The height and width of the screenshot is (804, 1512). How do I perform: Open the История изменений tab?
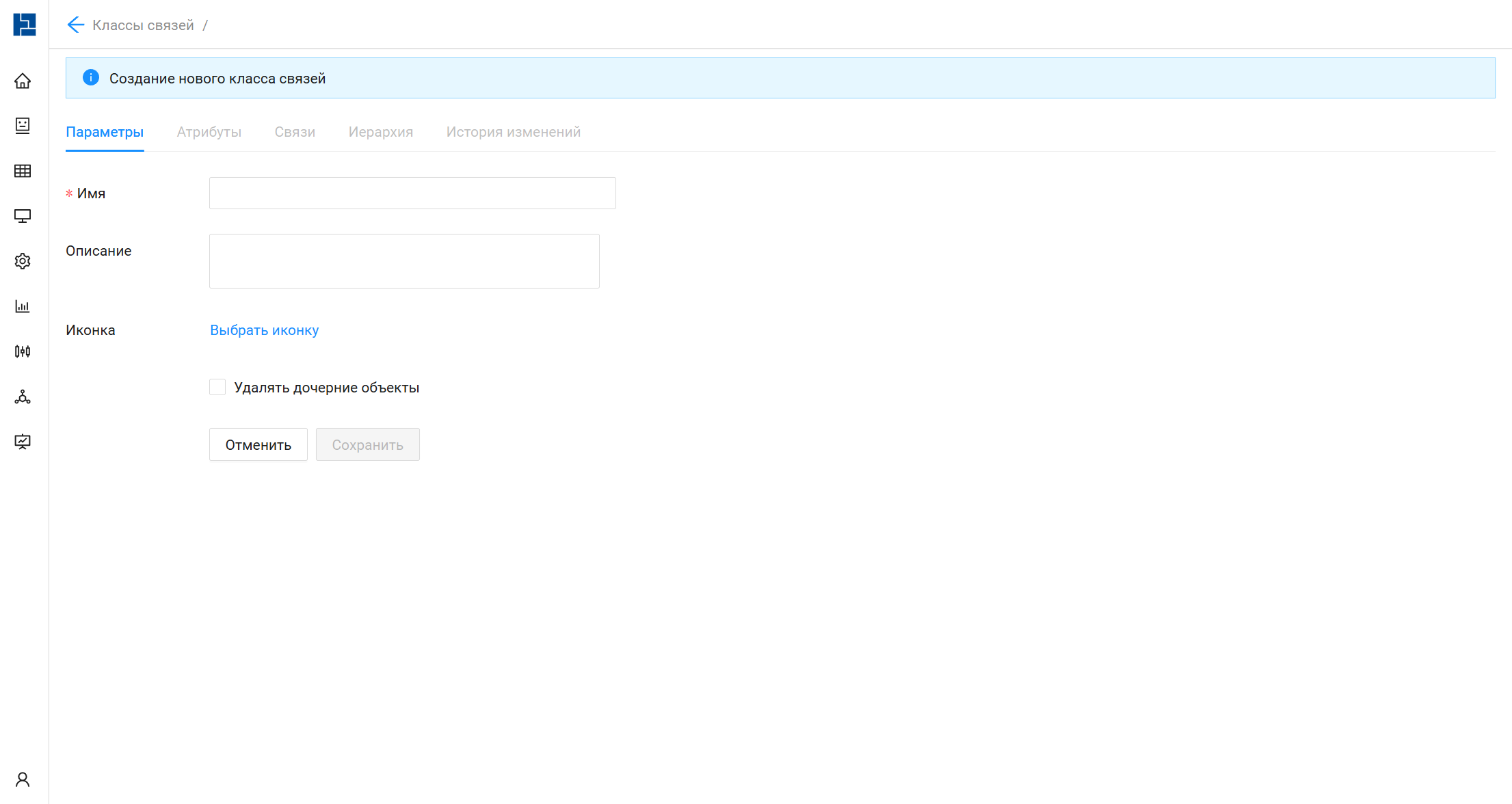point(513,132)
